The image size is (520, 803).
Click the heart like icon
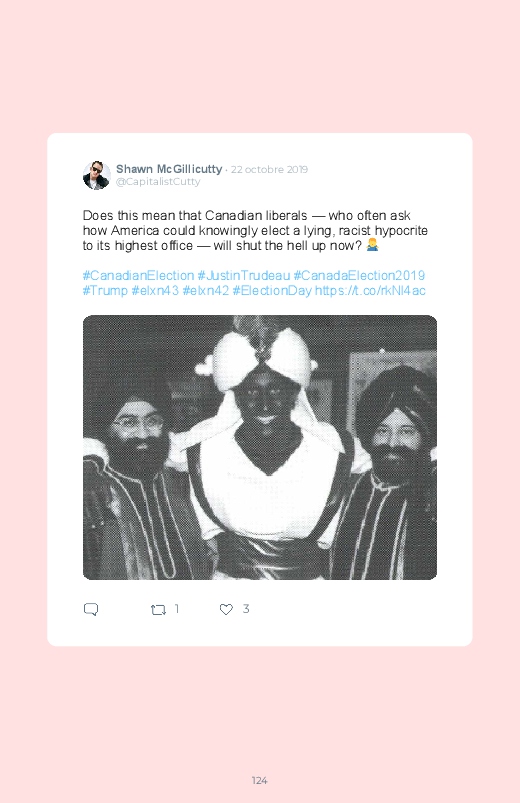tap(226, 609)
